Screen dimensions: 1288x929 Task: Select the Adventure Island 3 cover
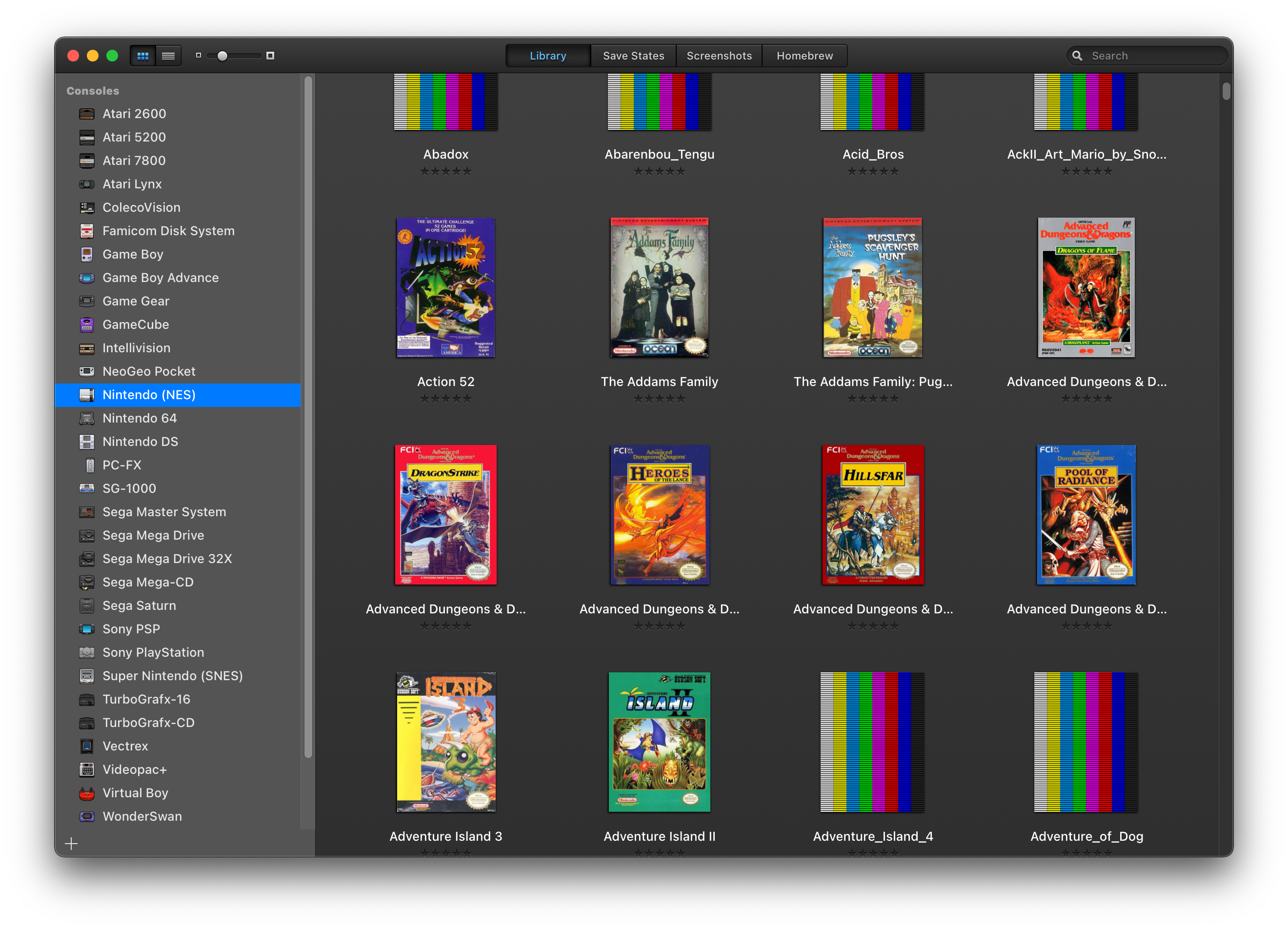click(x=446, y=742)
